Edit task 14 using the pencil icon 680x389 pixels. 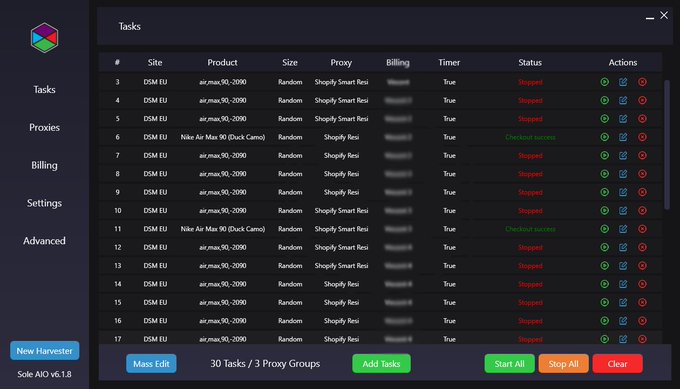click(x=623, y=284)
